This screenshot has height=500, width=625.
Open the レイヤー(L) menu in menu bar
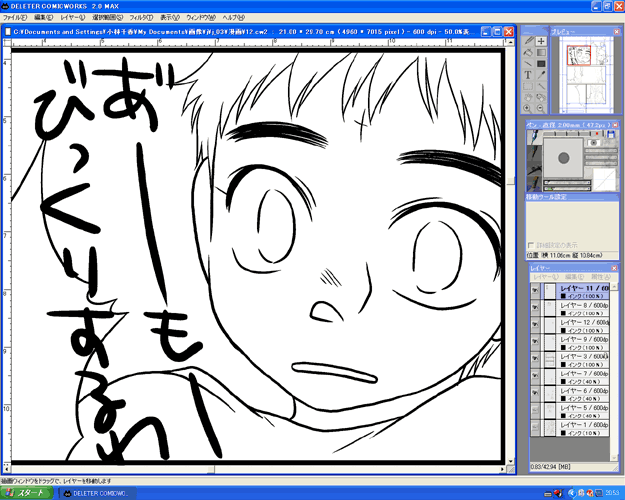pyautogui.click(x=73, y=18)
